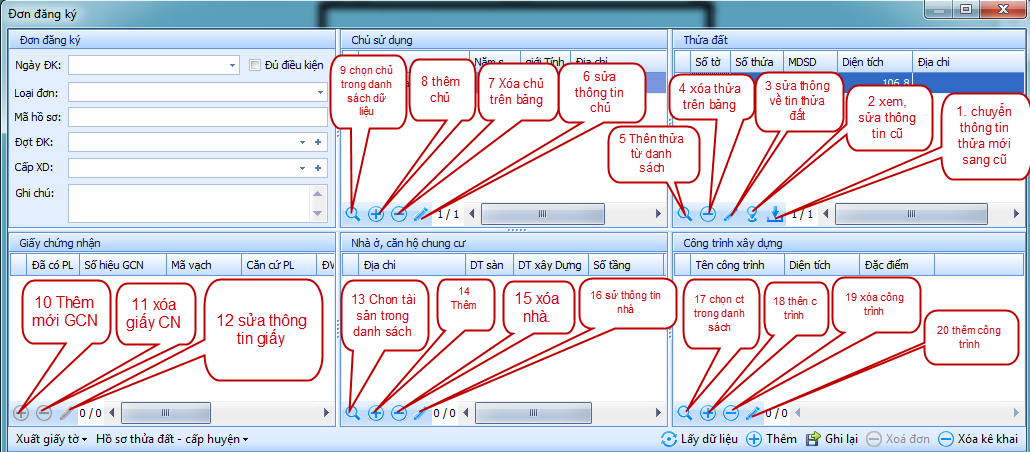Click download arrow icon in Thửa đất panel

(x=774, y=213)
